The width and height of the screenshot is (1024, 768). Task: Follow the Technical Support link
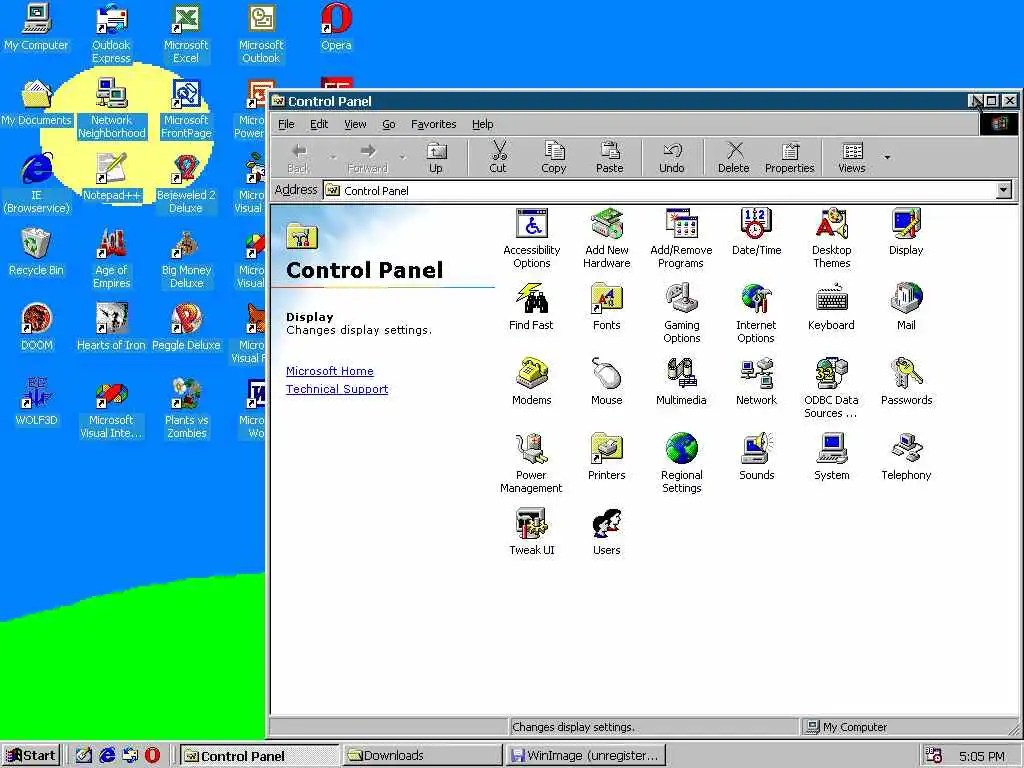click(x=337, y=389)
